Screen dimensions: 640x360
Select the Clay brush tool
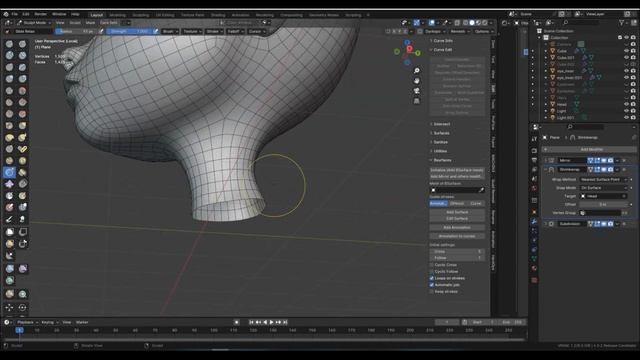pyautogui.click(x=9, y=55)
